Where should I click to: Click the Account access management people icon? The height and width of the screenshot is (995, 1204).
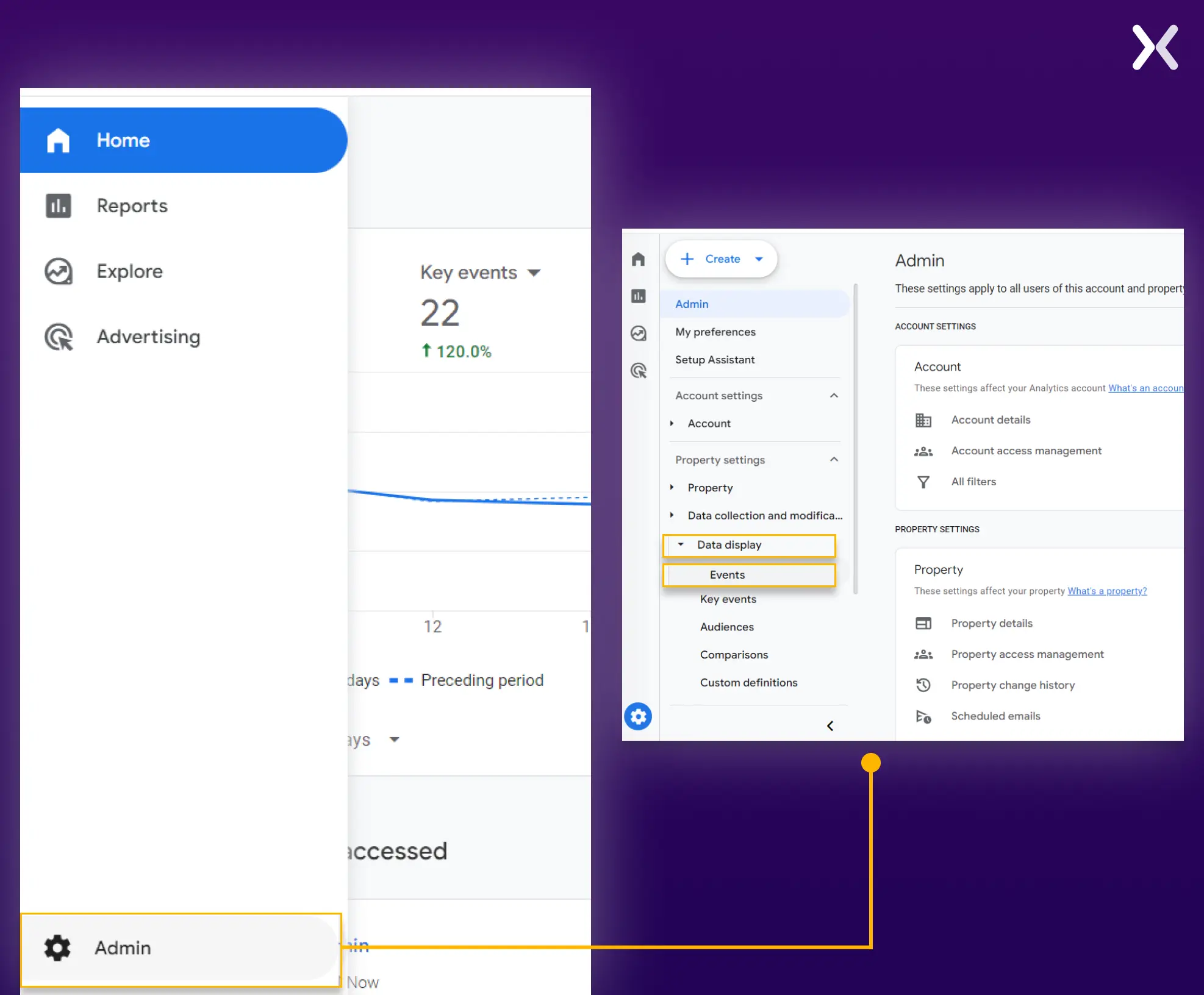923,451
